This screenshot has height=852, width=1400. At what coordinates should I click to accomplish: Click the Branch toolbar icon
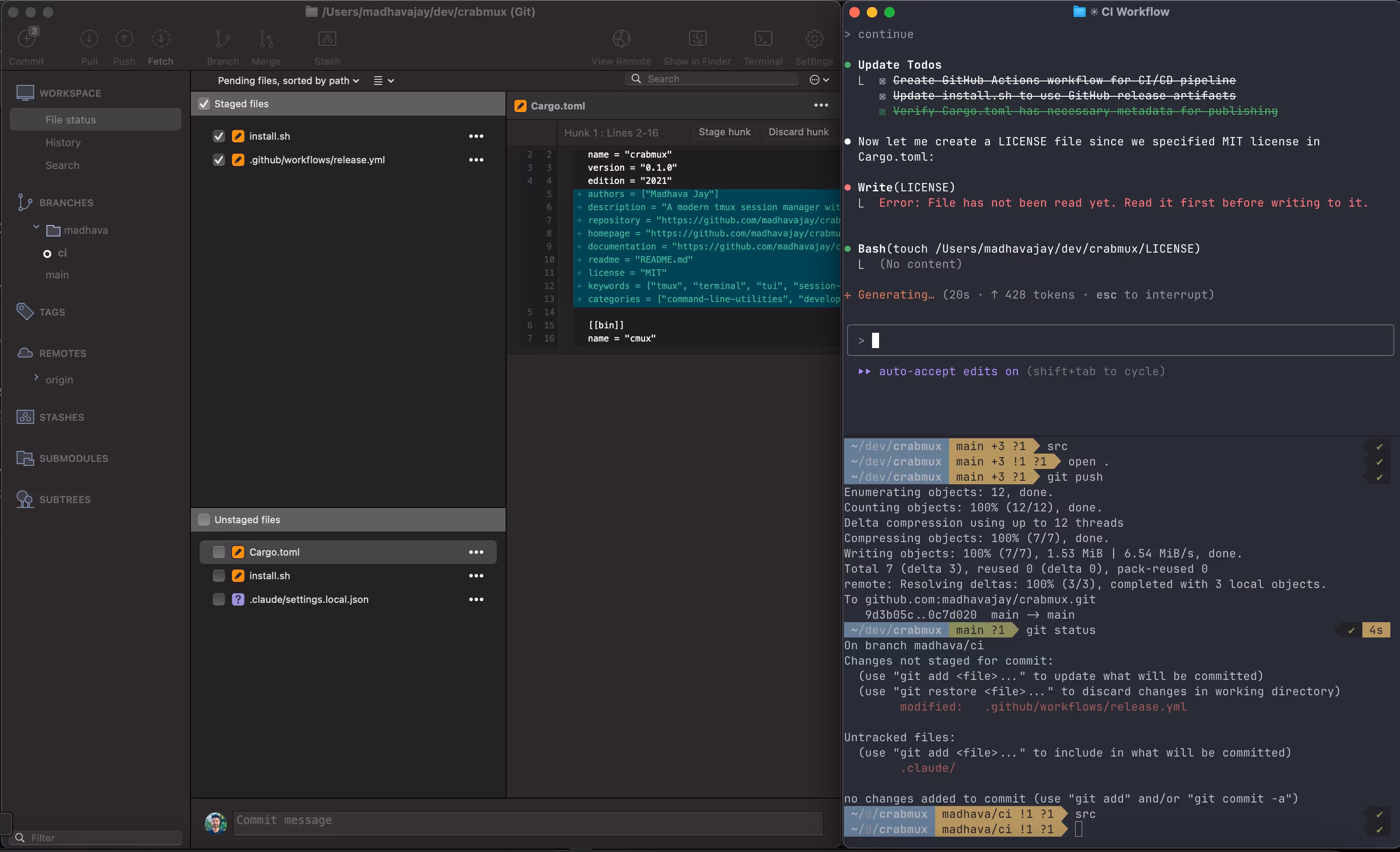[222, 39]
